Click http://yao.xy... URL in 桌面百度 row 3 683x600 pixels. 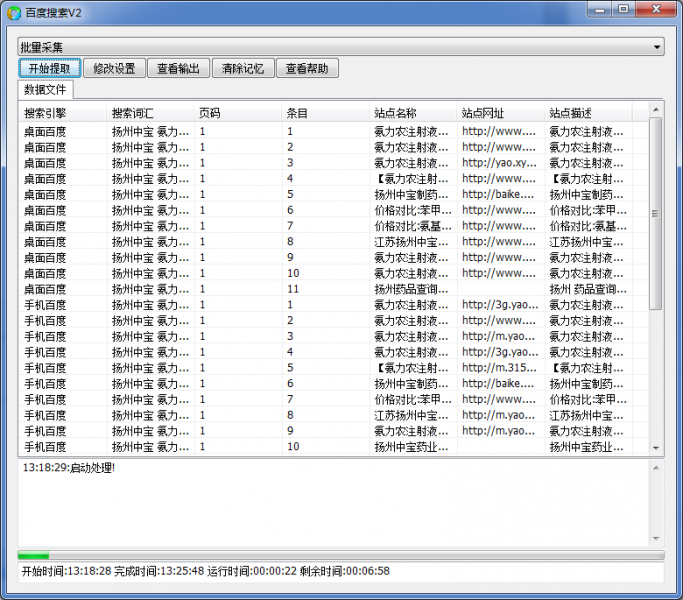[x=499, y=163]
